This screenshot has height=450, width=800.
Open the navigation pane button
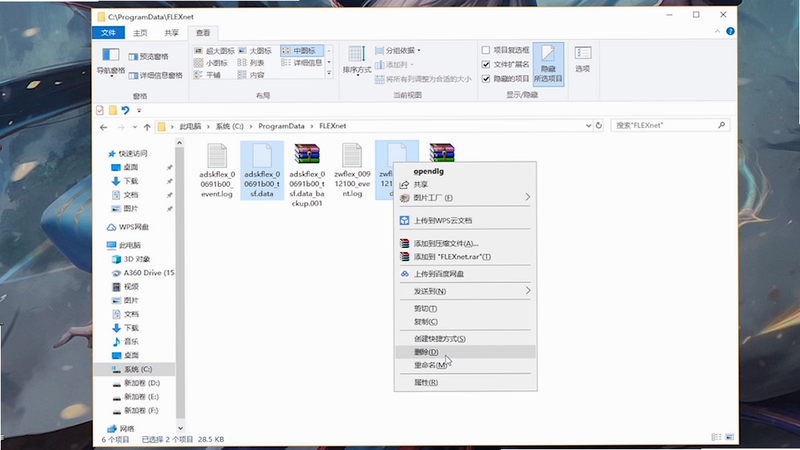(111, 61)
